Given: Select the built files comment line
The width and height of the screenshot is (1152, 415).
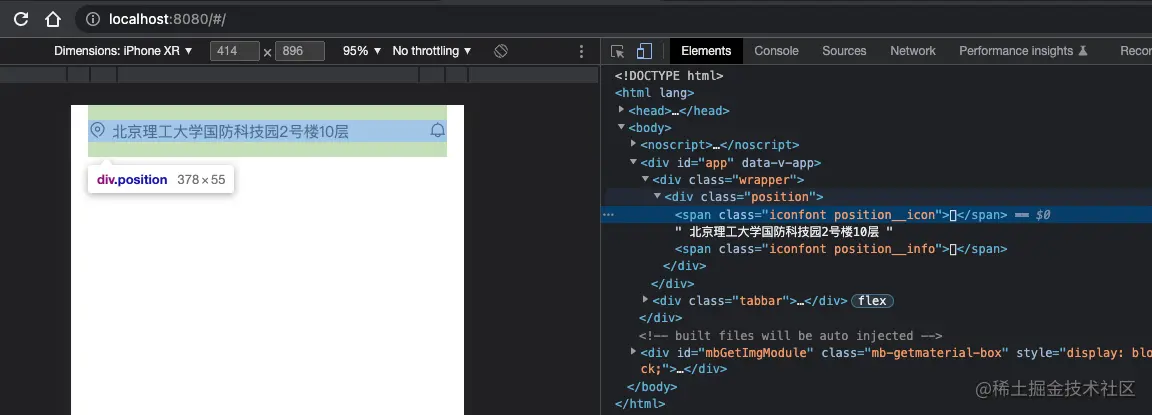Looking at the screenshot, I should tap(791, 336).
